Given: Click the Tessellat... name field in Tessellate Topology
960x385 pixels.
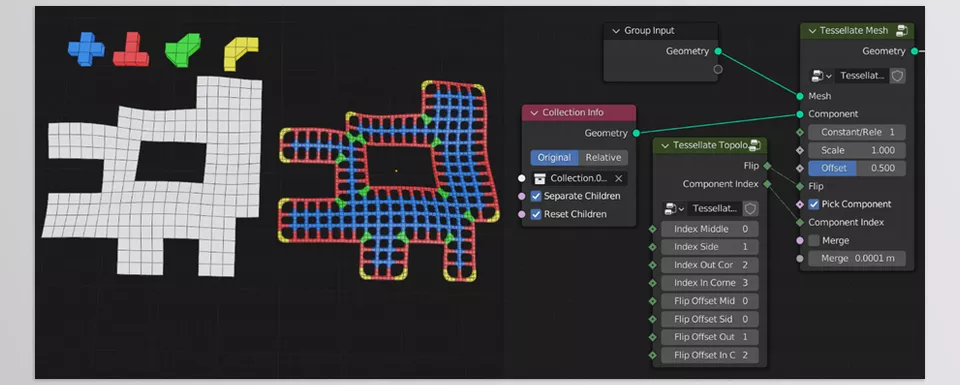Looking at the screenshot, I should point(715,209).
